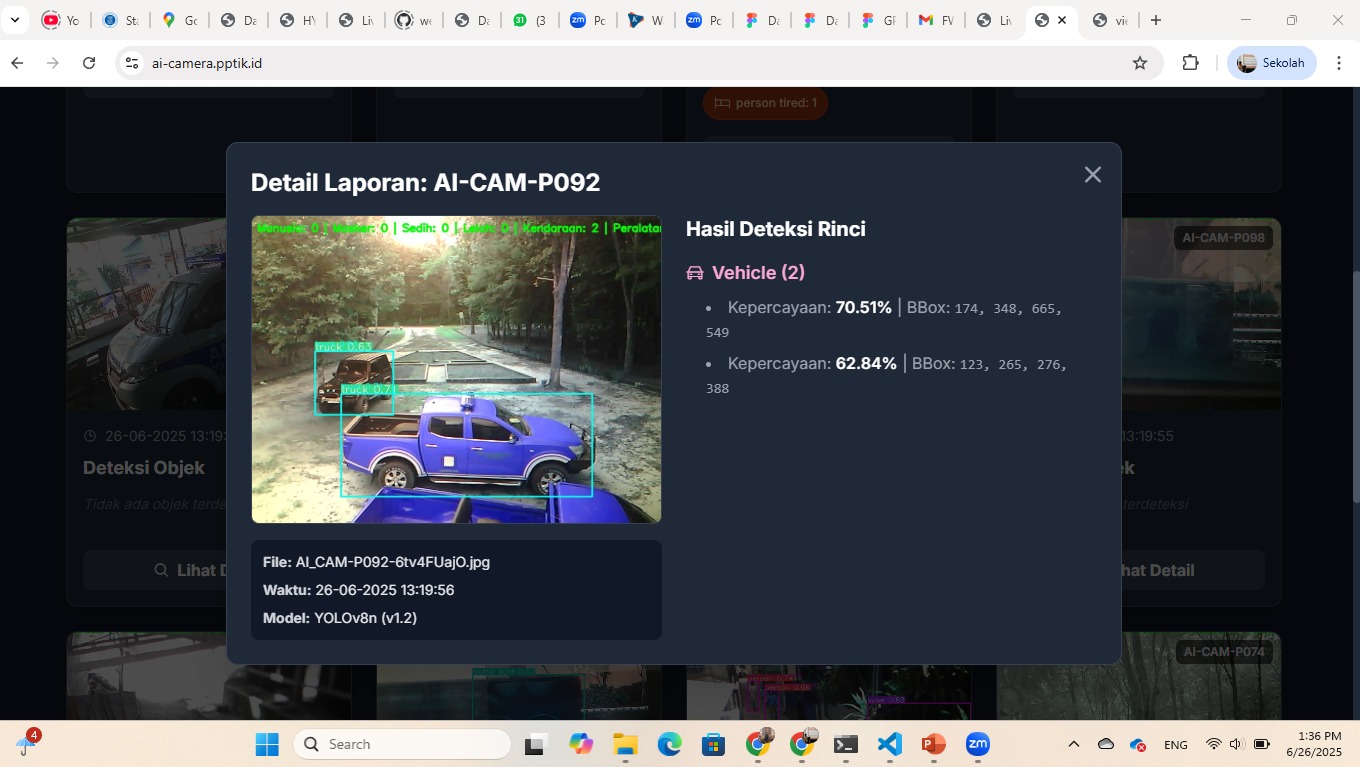The image size is (1360, 767).
Task: Close the Detail Laporan AI-CAM-P092 dialog
Action: [x=1093, y=174]
